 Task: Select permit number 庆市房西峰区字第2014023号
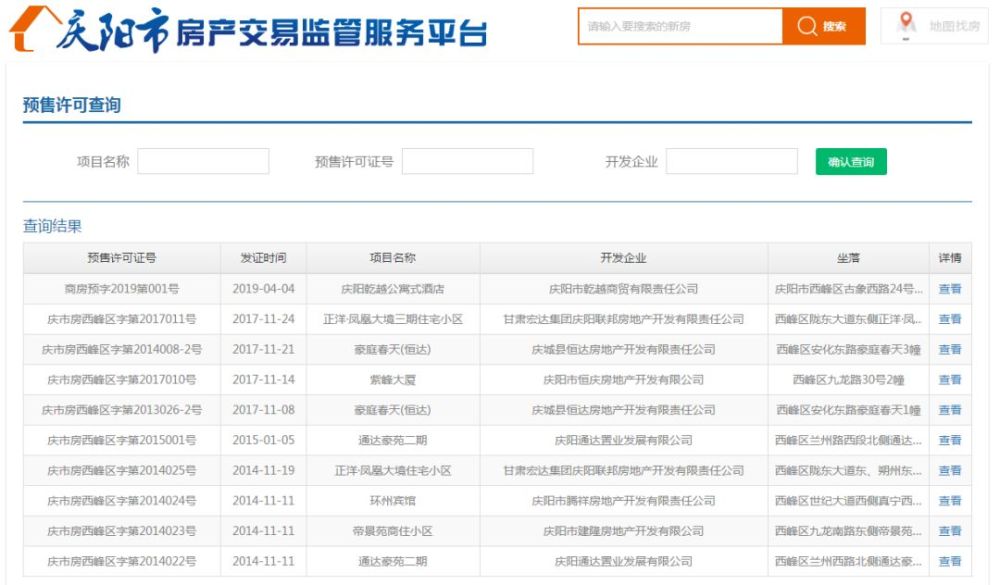tap(122, 531)
